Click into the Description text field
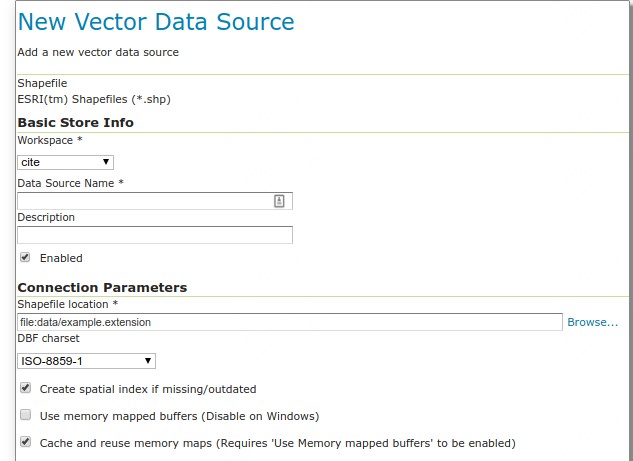The image size is (633, 461). (x=155, y=235)
